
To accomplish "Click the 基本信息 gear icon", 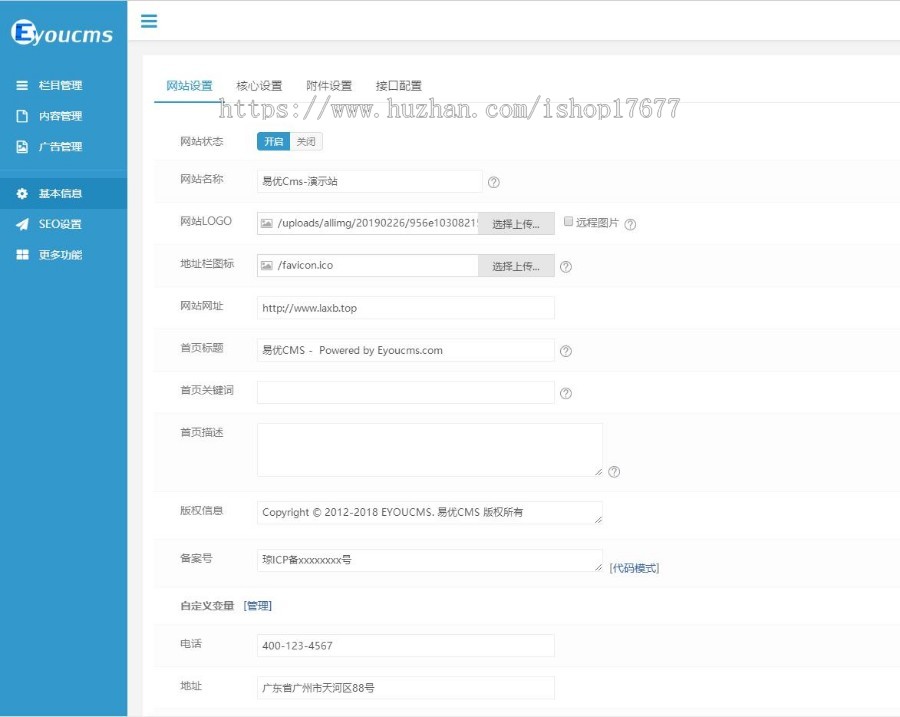I will [x=22, y=193].
